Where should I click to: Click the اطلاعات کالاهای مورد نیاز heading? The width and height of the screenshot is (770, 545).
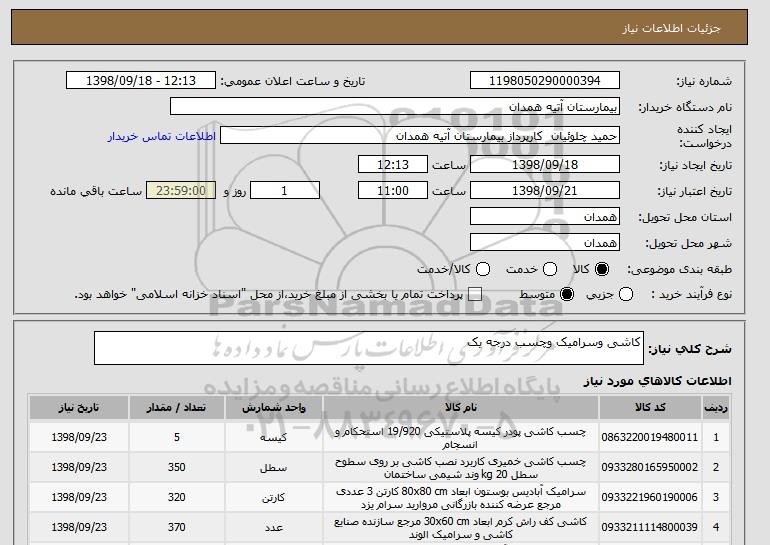click(x=657, y=381)
